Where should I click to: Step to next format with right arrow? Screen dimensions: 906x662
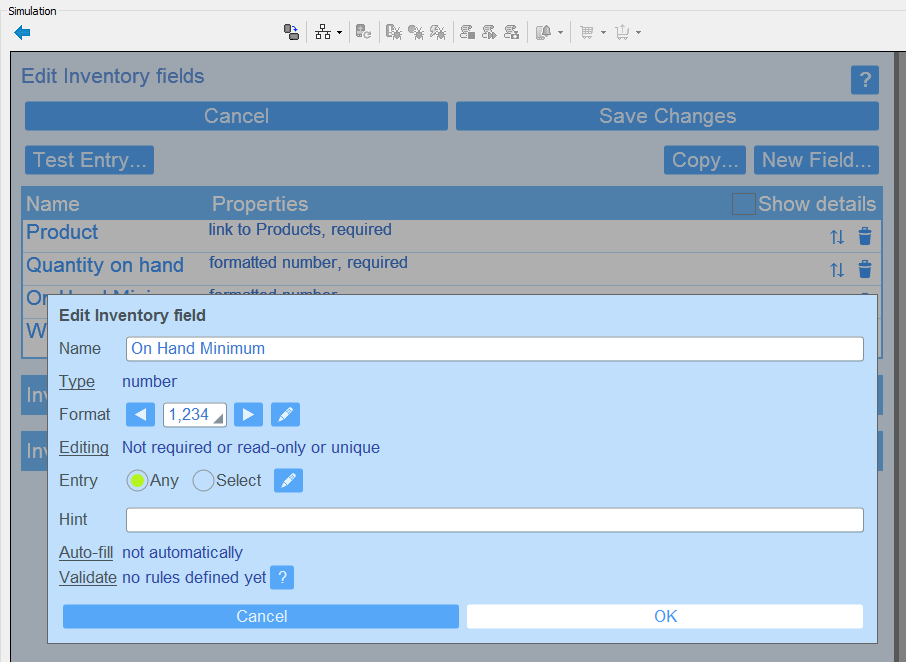click(248, 414)
